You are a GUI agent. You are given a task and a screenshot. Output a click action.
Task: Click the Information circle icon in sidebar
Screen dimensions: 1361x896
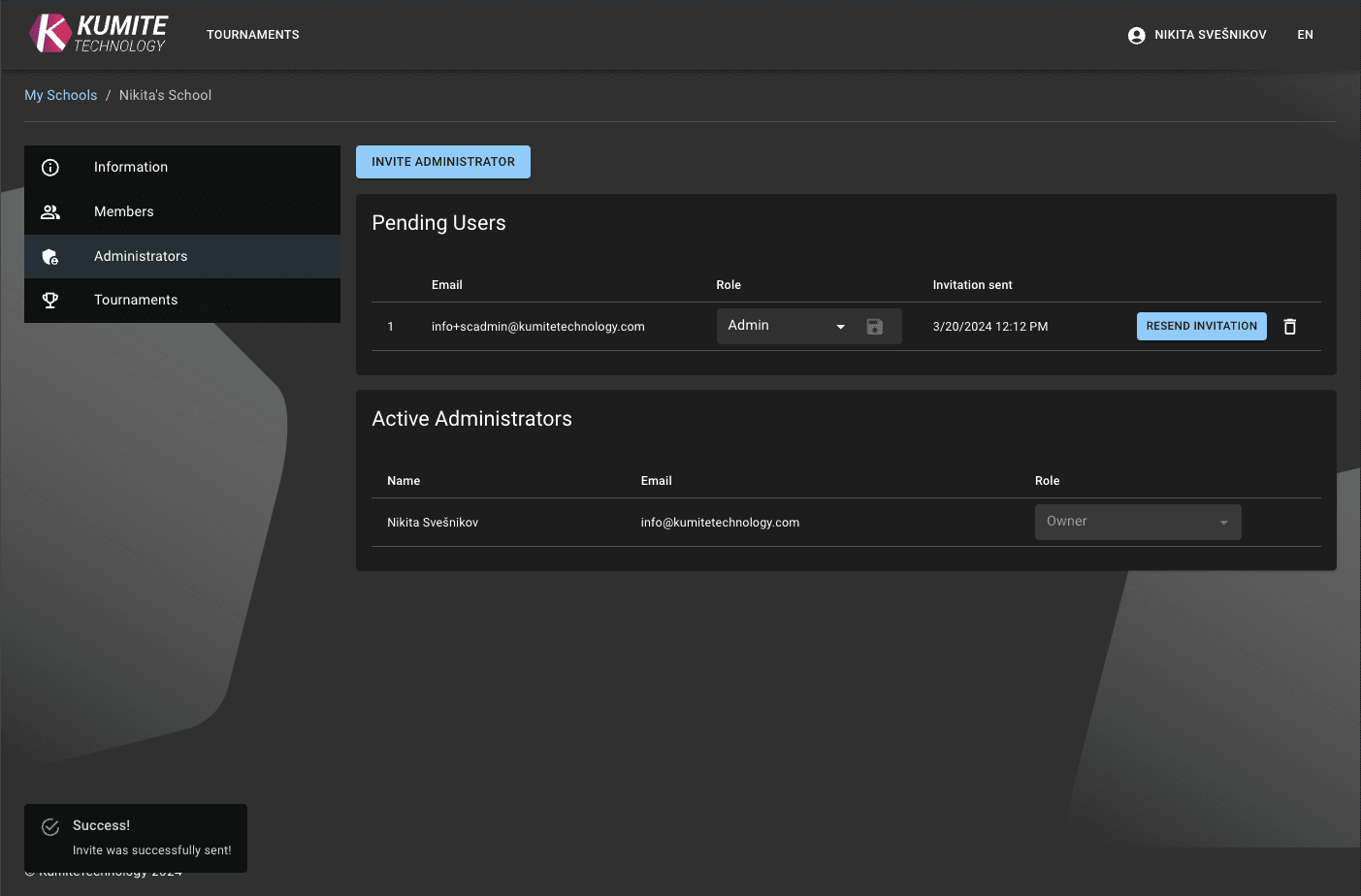50,168
